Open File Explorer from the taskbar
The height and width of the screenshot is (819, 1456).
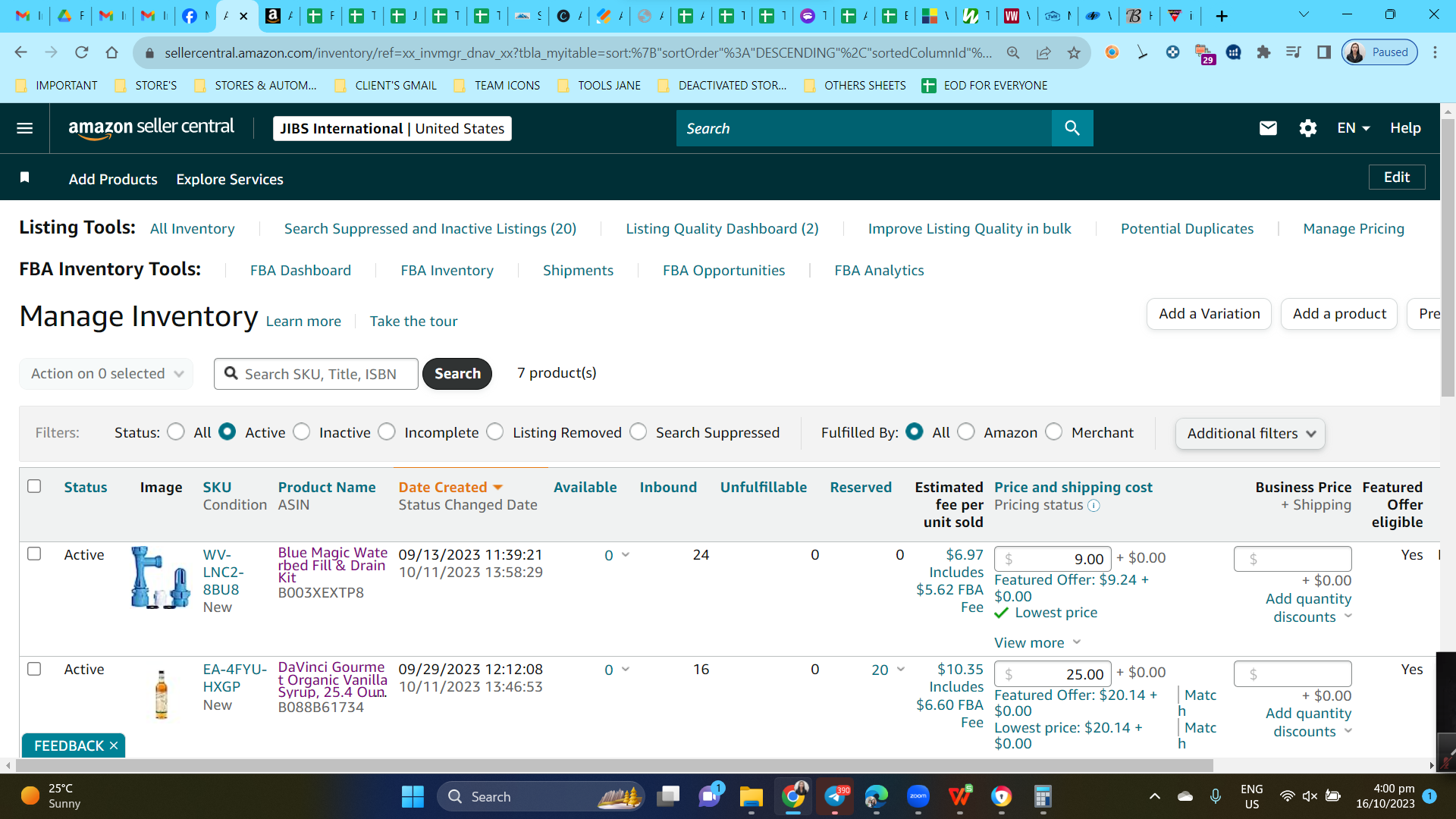pyautogui.click(x=751, y=796)
